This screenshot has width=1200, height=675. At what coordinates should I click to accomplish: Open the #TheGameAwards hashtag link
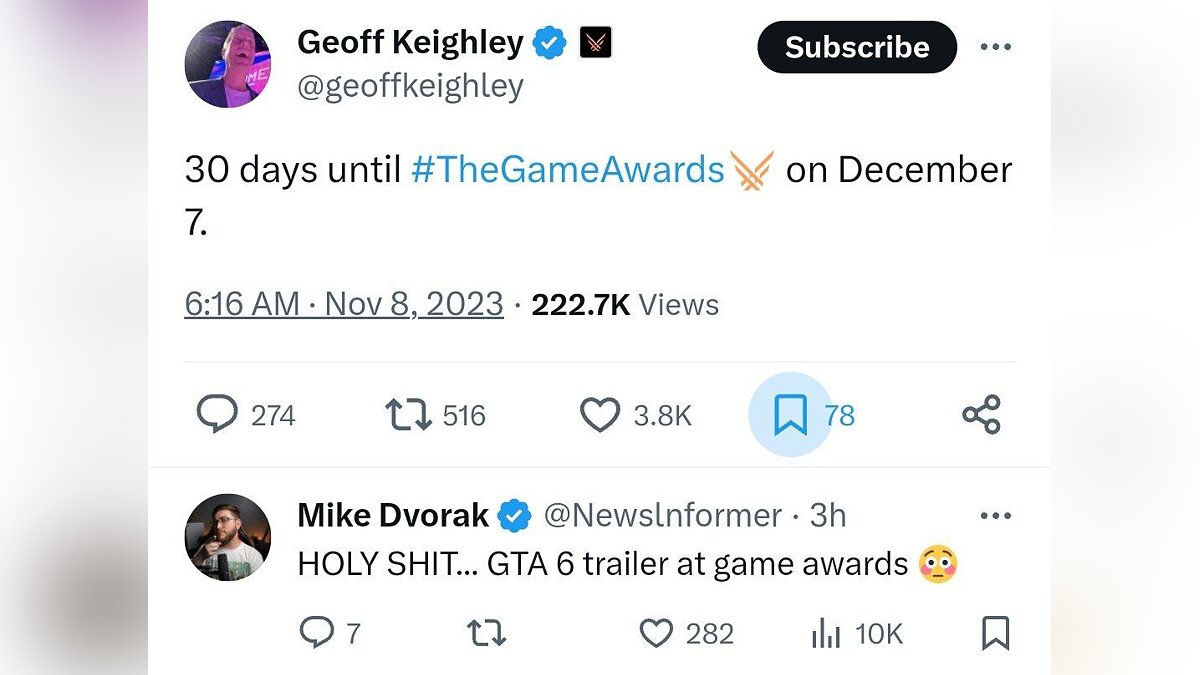[x=567, y=170]
